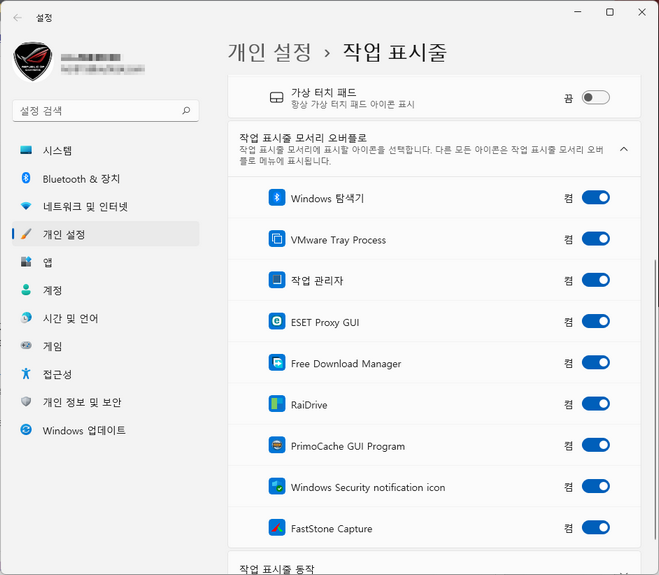Turn off the FastStone Capture toggle
The width and height of the screenshot is (659, 575).
coord(596,528)
